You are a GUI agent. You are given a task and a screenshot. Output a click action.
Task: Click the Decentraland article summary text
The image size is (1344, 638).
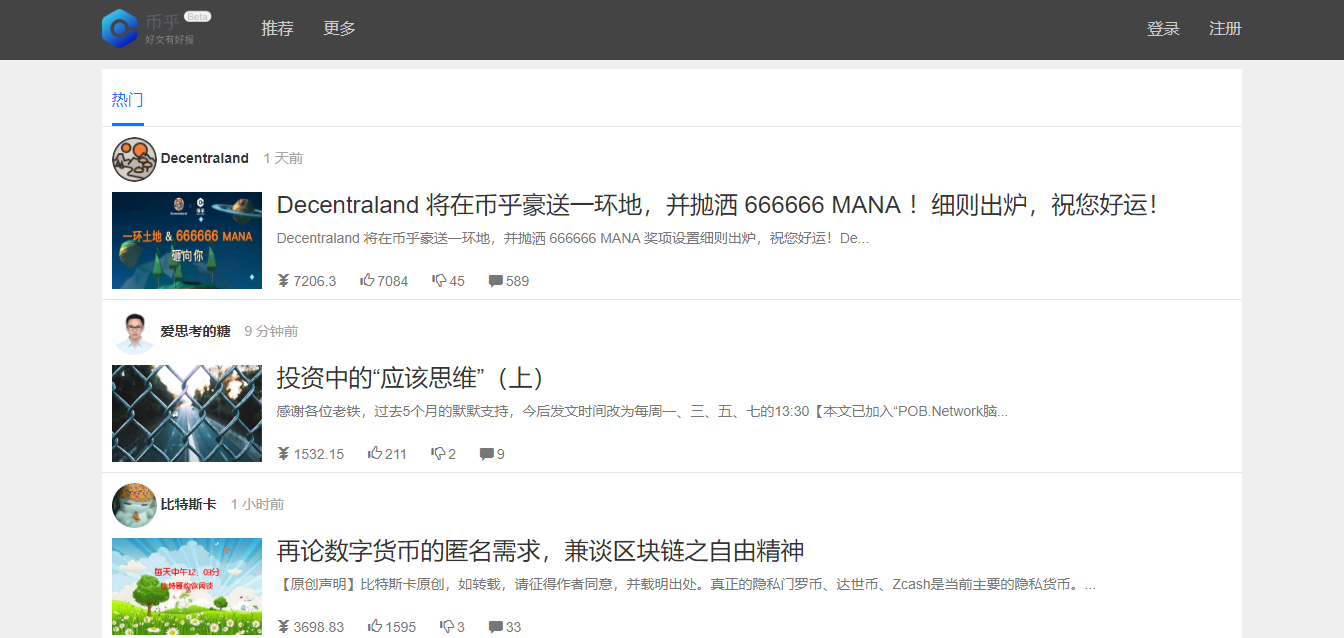coord(573,238)
